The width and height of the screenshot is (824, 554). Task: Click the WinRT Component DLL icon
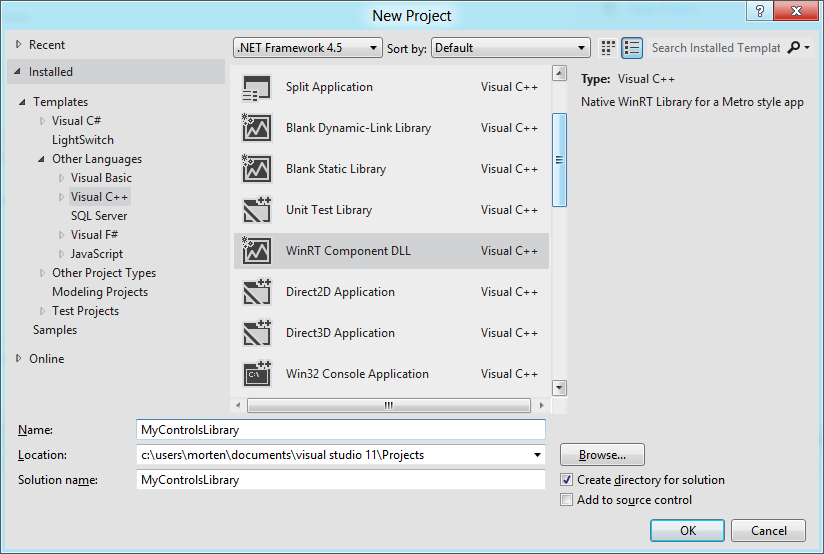(256, 251)
